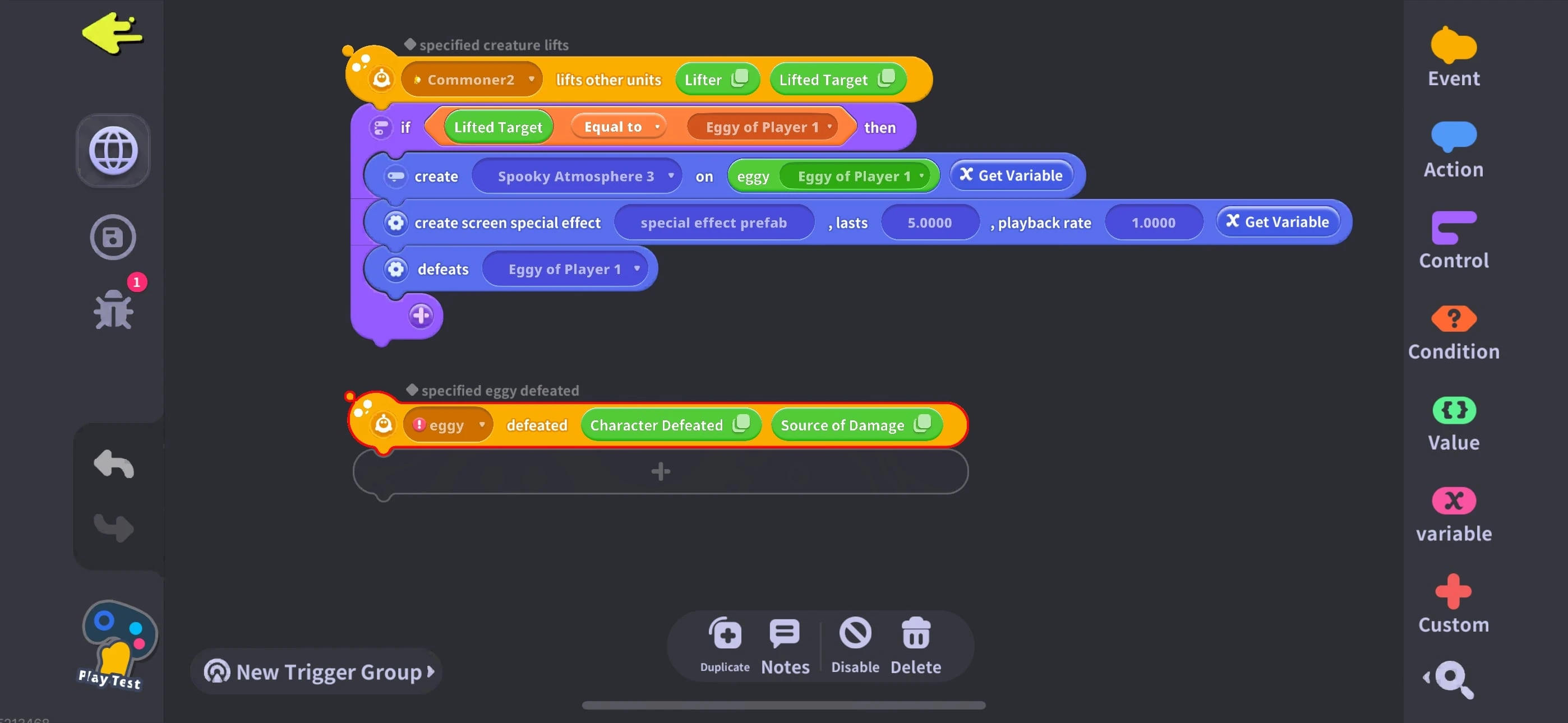The image size is (1568, 723).
Task: Open the globe world settings icon
Action: [x=113, y=150]
